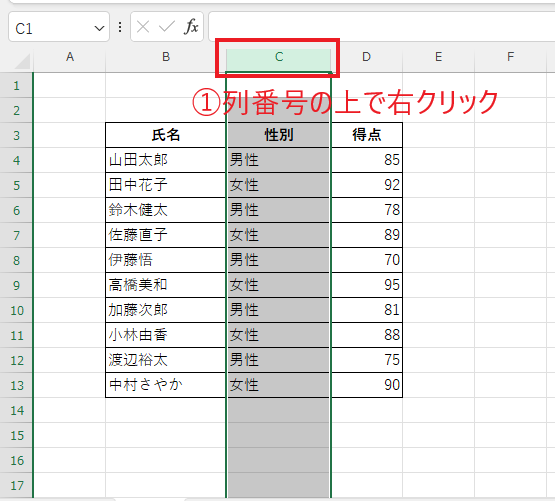
Task: Select the cell 鈴木健太
Action: [x=166, y=210]
